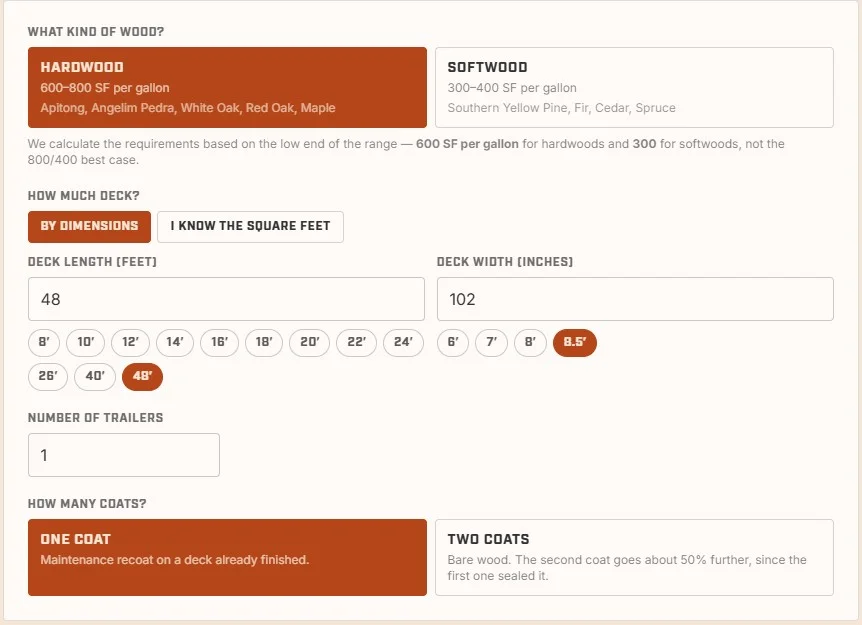Screen dimensions: 862x625
Task: Click the active 8.5' width chip
Action: pos(574,342)
